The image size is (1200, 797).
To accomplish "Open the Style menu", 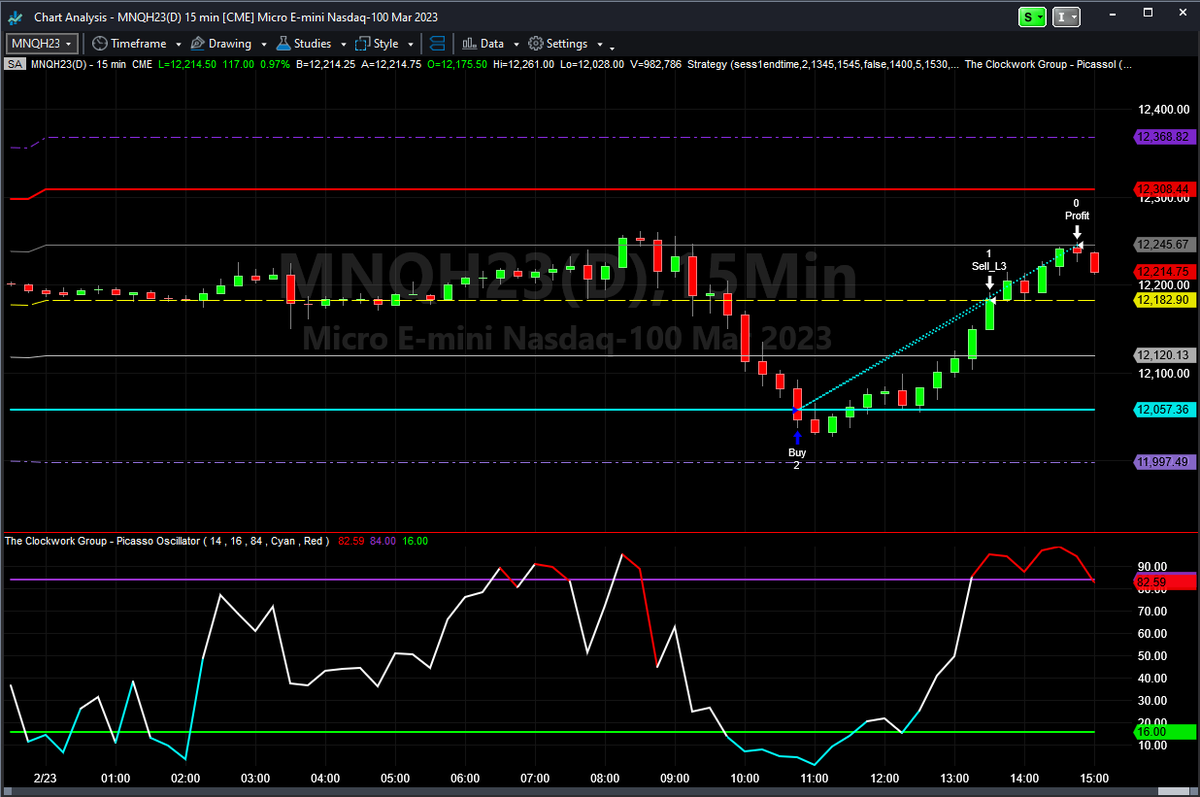I will [377, 44].
